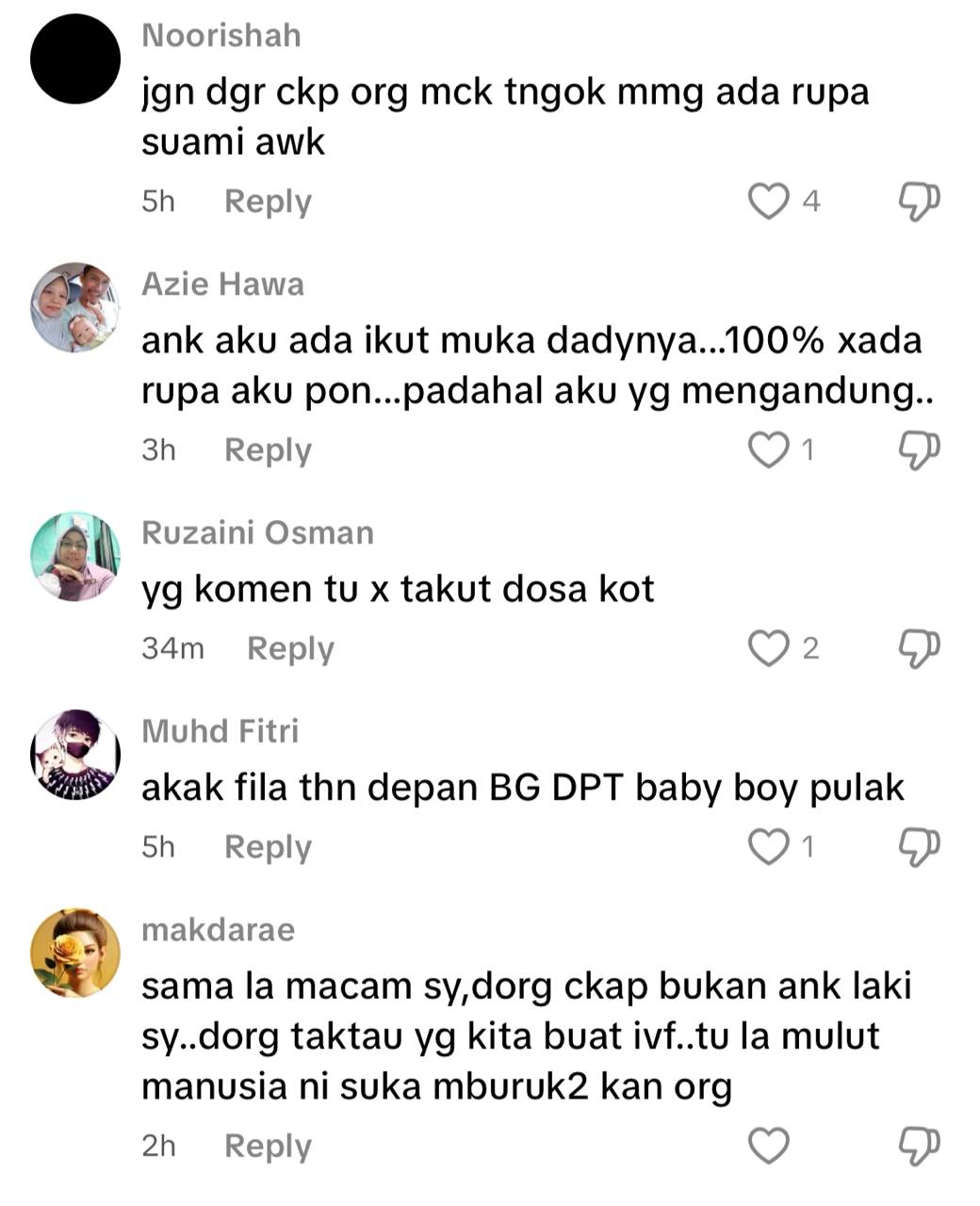
Task: Reply to Ruzaini Osman's comment
Action: tap(290, 649)
